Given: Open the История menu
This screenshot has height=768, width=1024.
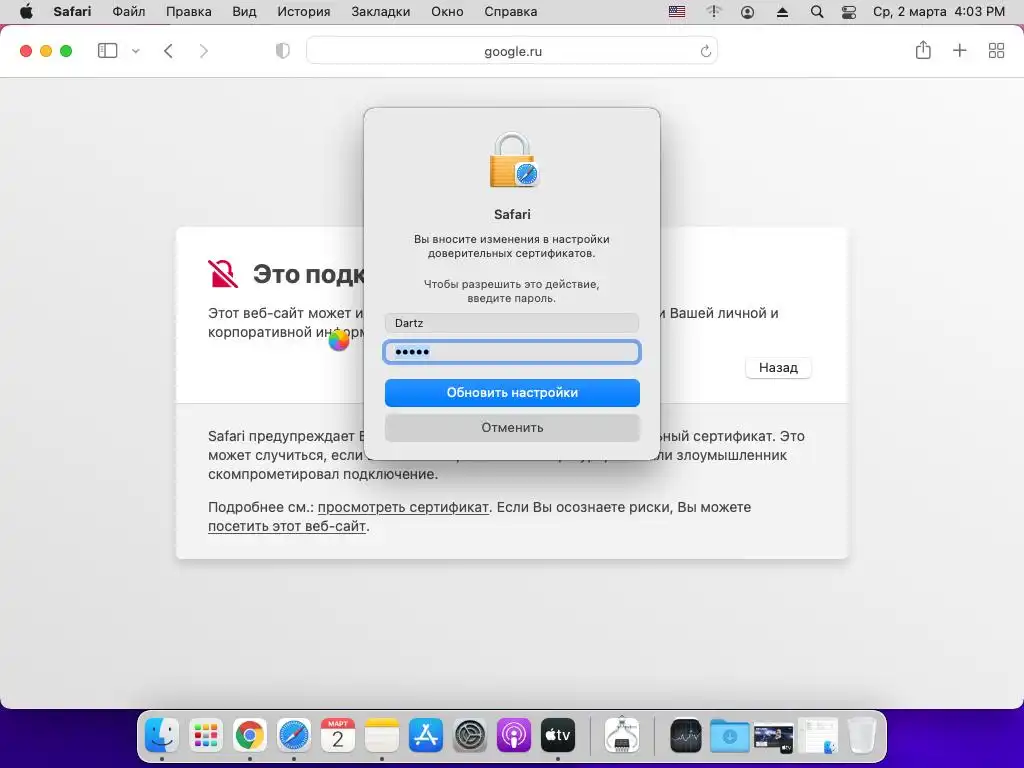Looking at the screenshot, I should point(304,12).
